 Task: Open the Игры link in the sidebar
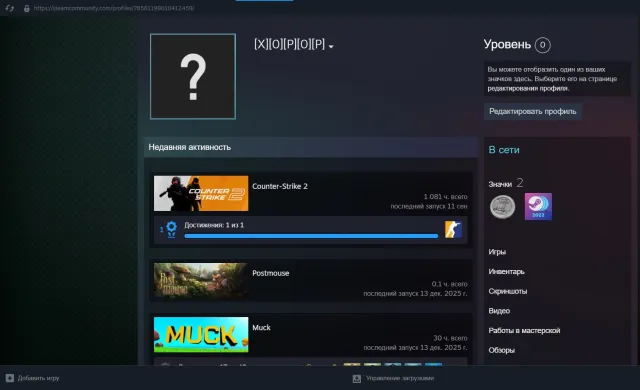(497, 252)
